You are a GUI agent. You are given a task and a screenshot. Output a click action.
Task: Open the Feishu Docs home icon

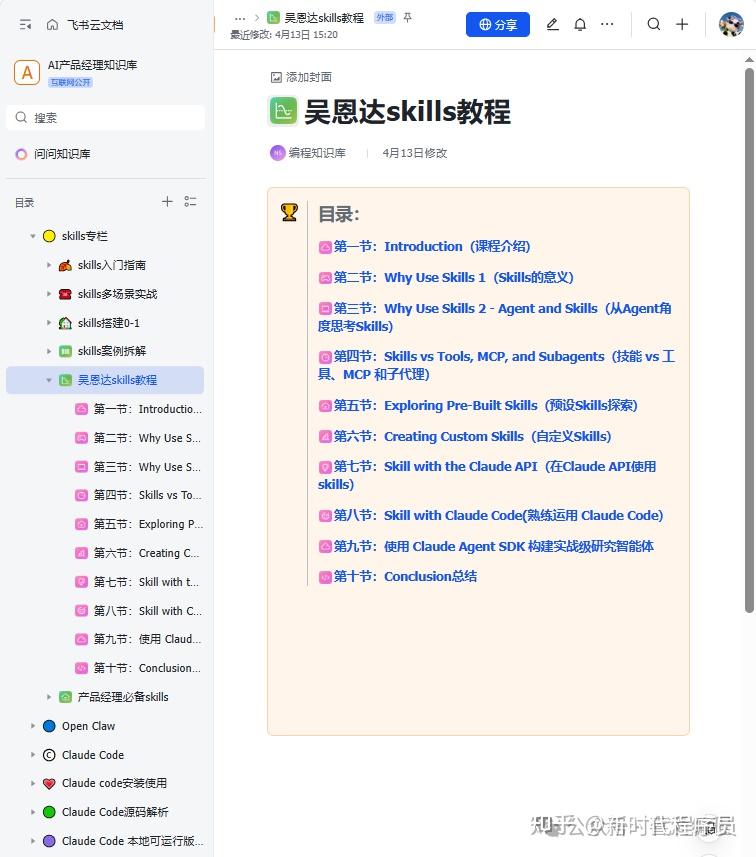(52, 25)
